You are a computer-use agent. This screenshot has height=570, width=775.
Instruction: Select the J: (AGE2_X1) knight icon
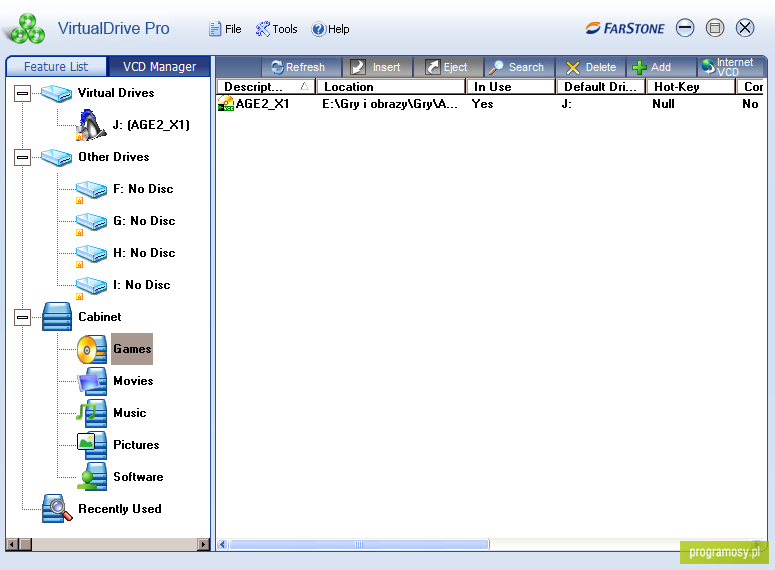pos(91,125)
